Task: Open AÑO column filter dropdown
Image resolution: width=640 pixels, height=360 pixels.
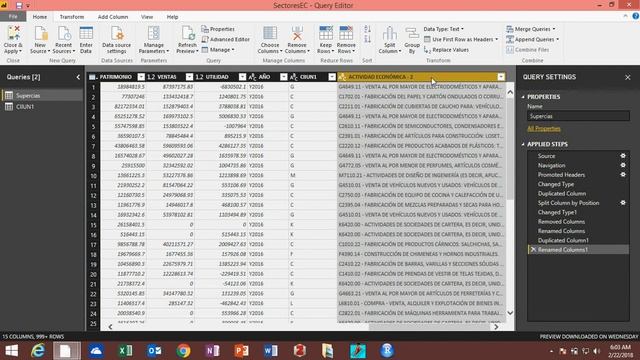Action: point(284,77)
